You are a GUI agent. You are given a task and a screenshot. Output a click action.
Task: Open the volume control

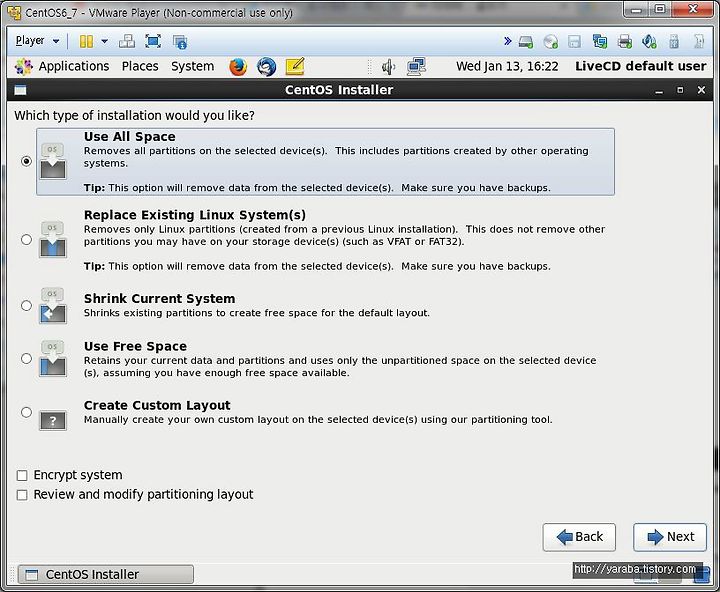tap(388, 67)
